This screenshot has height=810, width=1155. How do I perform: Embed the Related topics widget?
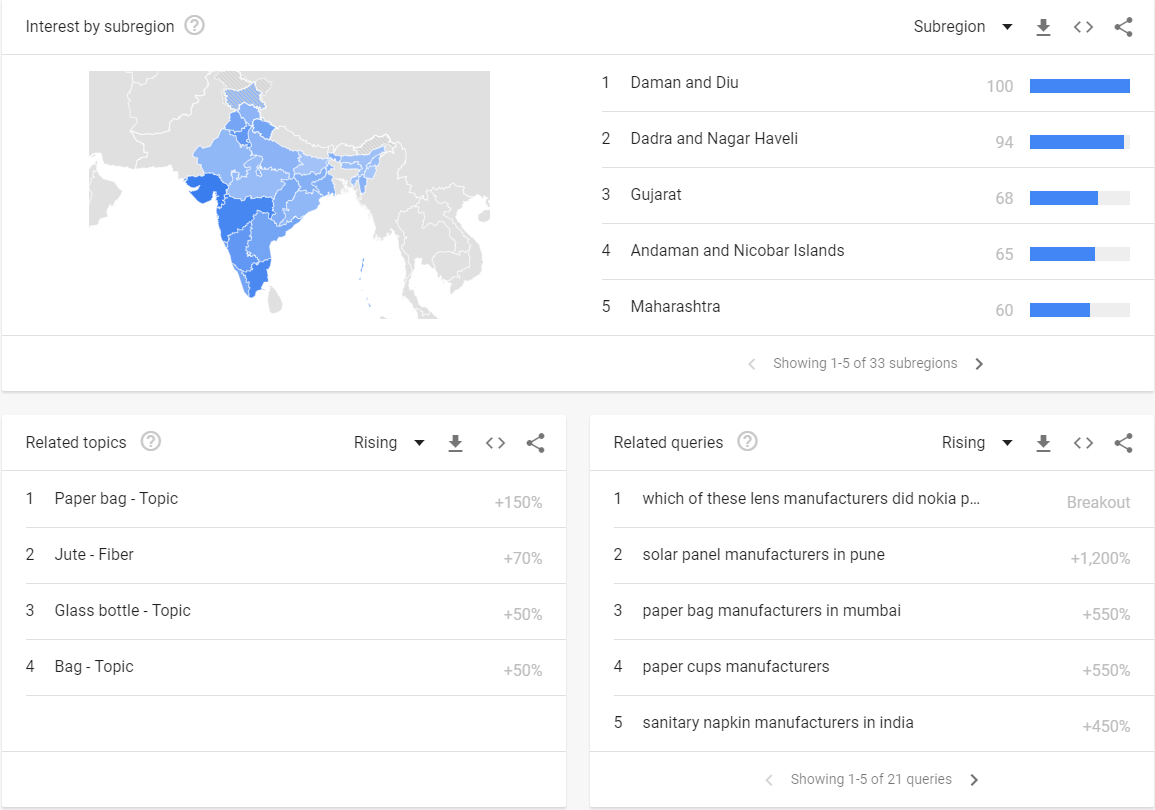495,443
